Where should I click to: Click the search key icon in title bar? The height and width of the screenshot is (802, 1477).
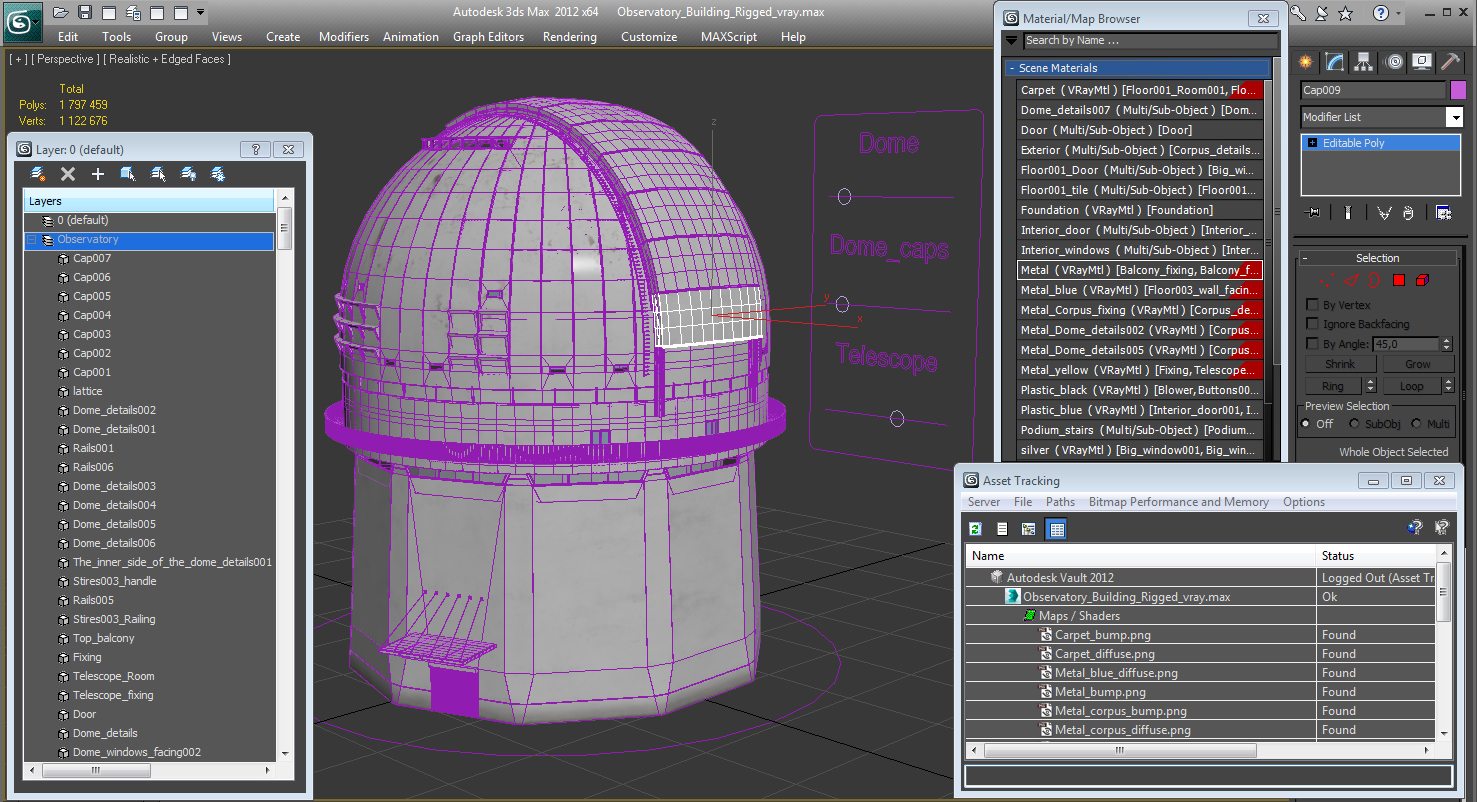pyautogui.click(x=1298, y=13)
